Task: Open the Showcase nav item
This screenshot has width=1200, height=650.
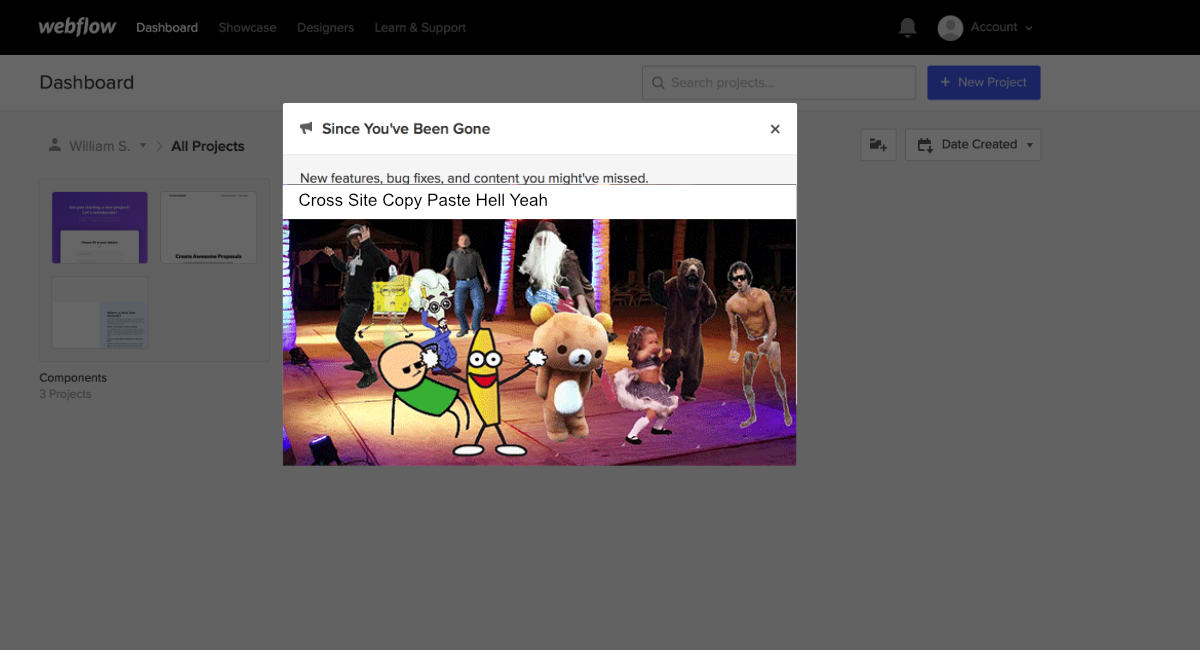Action: coord(247,28)
